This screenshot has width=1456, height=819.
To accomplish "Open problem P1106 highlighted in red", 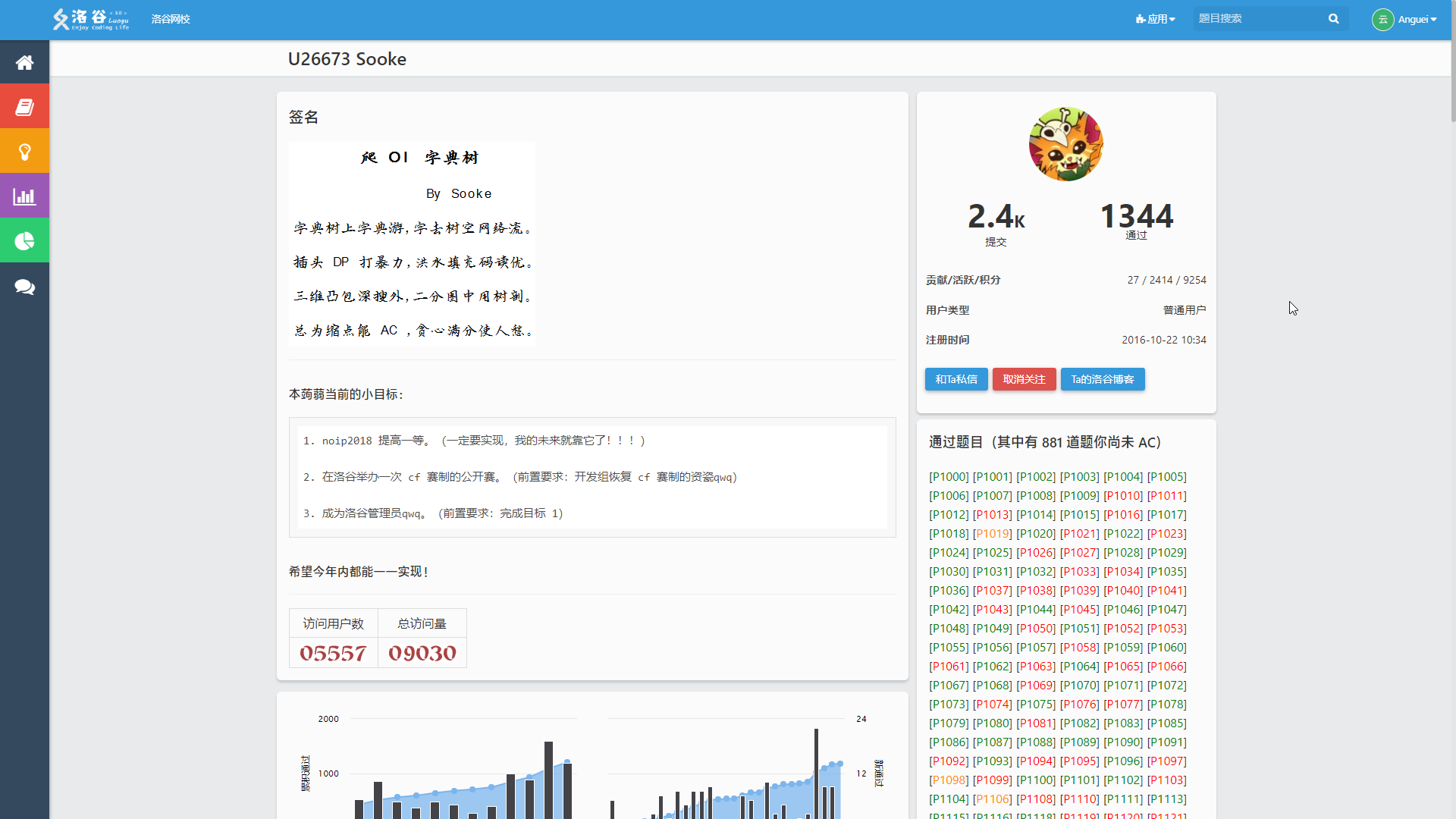I will (x=992, y=799).
